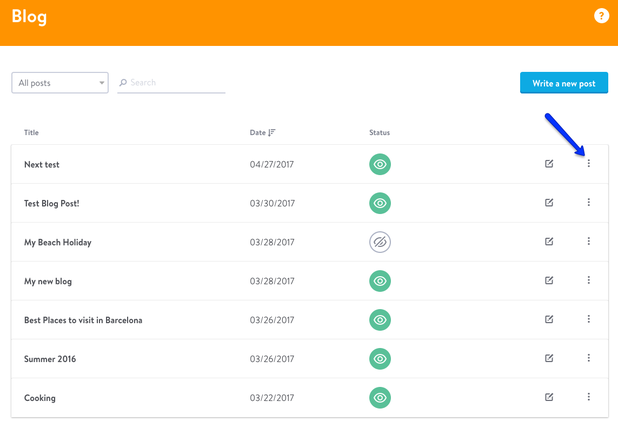This screenshot has height=428, width=618.
Task: Click the search magnifier icon
Action: (123, 82)
